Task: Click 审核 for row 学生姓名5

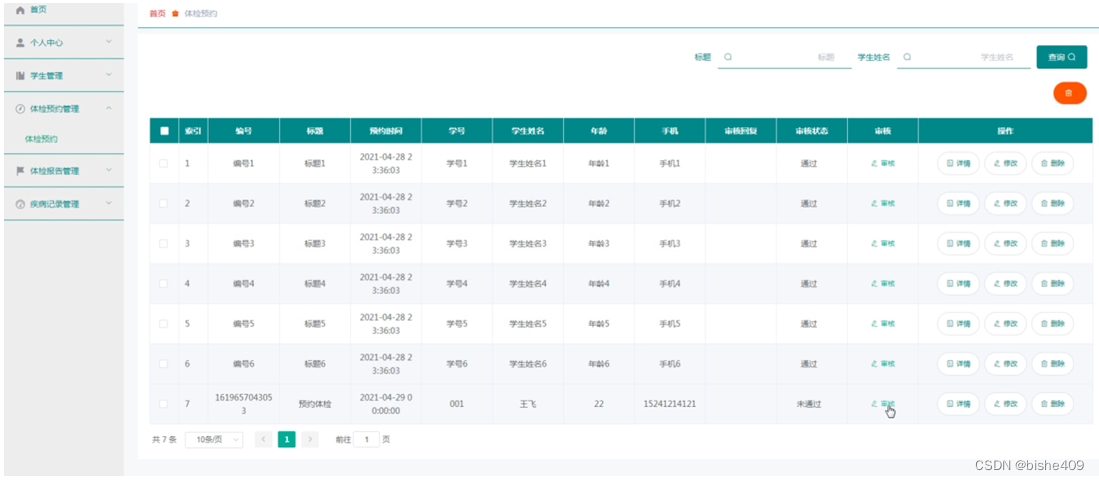Action: pos(882,324)
